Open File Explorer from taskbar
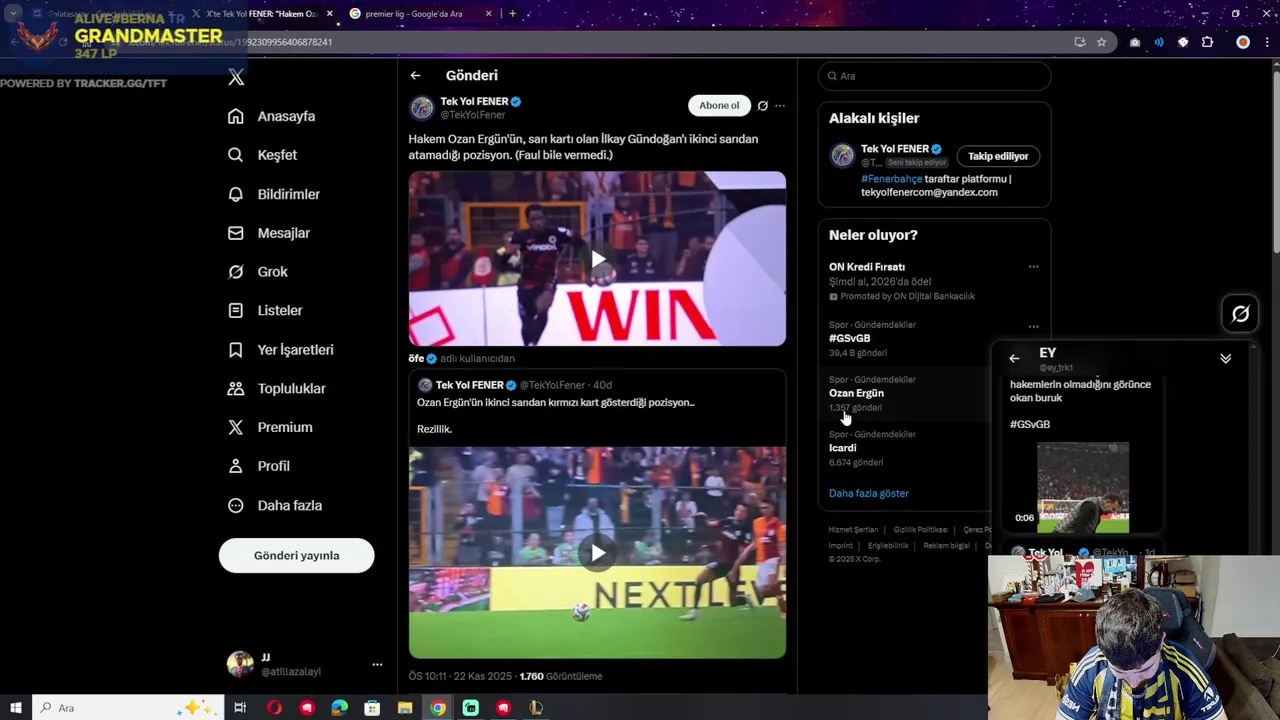Viewport: 1280px width, 720px height. coord(405,708)
